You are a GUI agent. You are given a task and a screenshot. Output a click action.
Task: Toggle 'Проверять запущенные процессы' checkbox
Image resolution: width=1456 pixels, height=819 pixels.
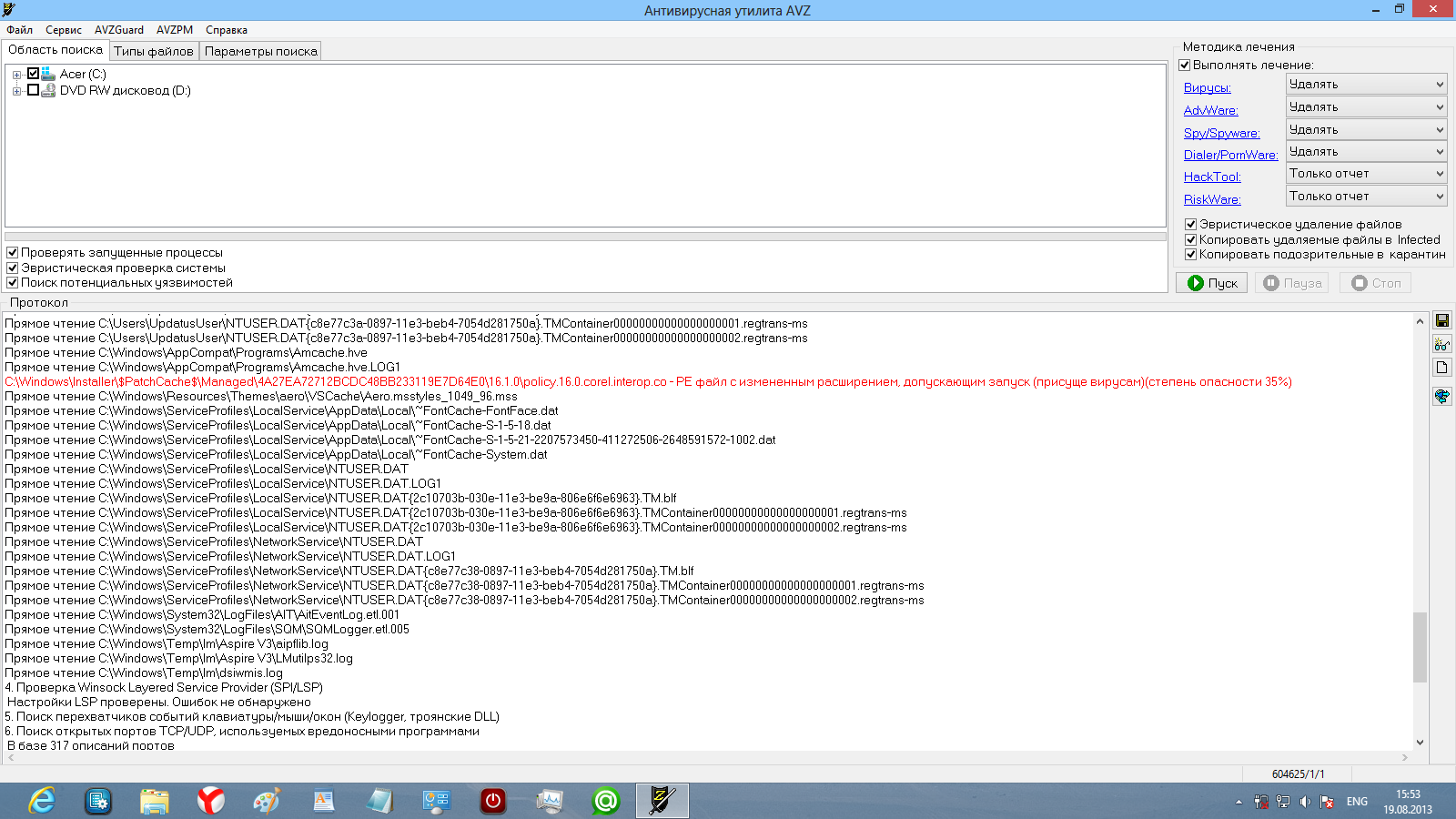click(13, 253)
